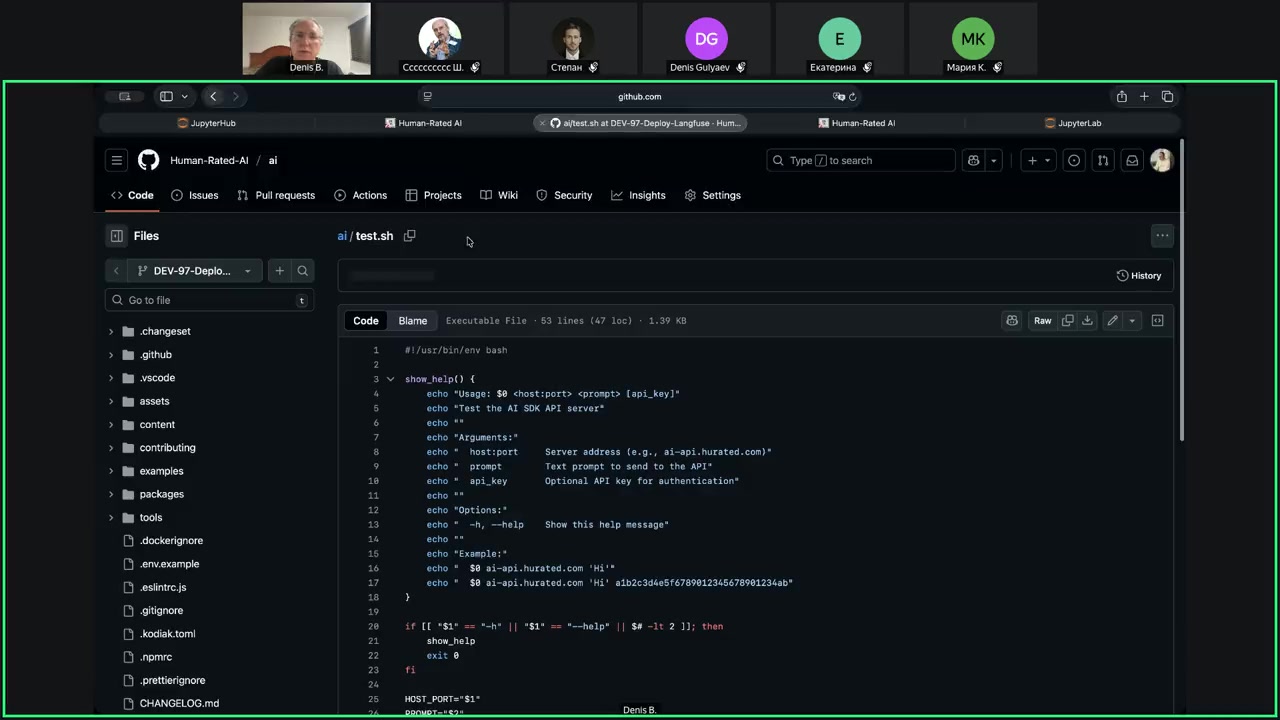Image resolution: width=1280 pixels, height=720 pixels.
Task: Copy raw file contents icon
Action: (x=1067, y=321)
